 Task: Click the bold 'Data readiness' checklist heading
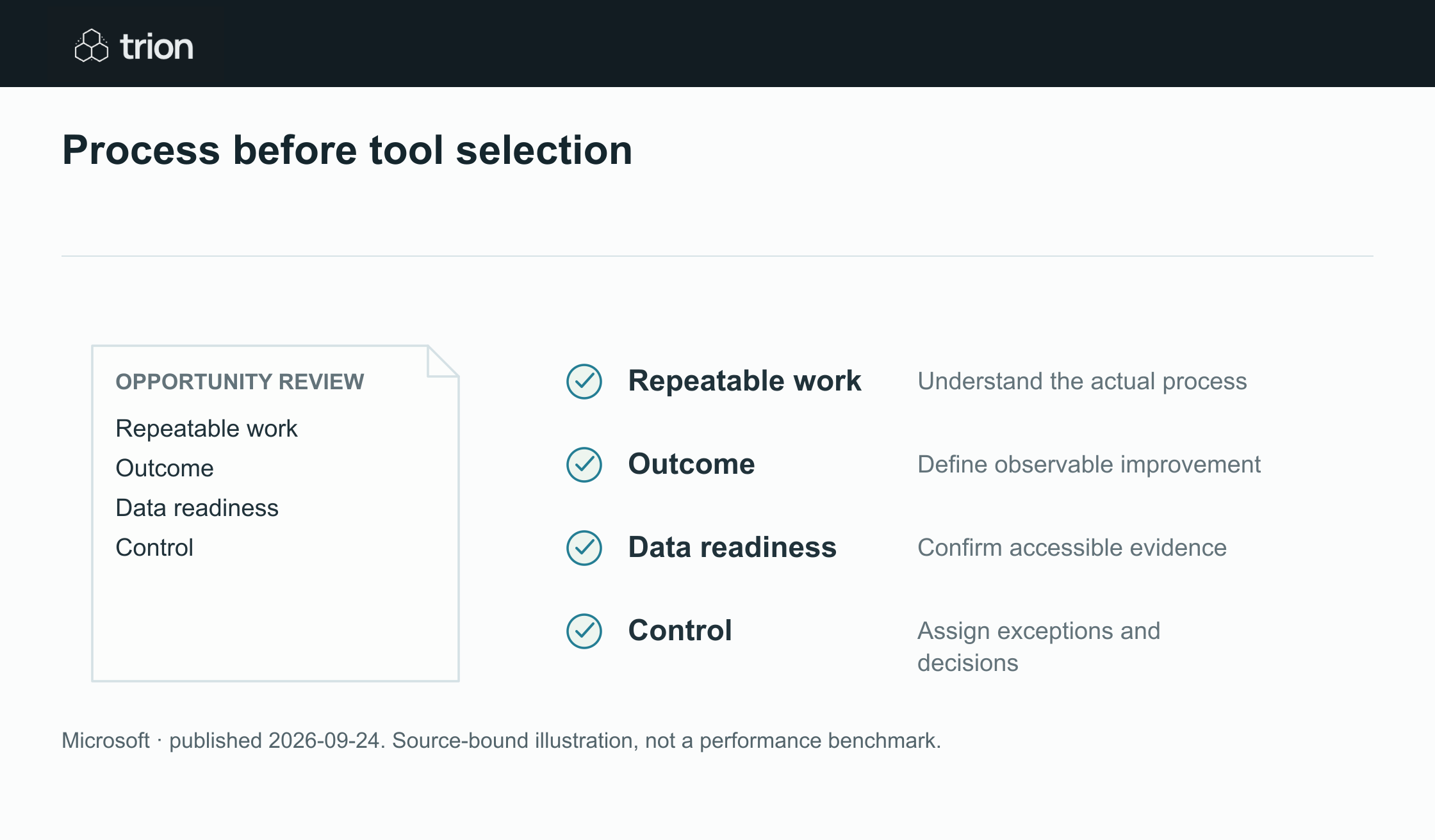tap(732, 547)
